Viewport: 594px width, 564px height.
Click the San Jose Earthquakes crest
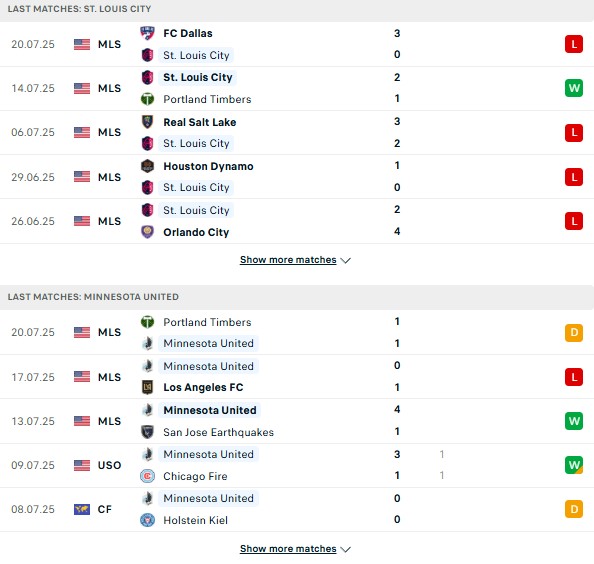[x=147, y=432]
